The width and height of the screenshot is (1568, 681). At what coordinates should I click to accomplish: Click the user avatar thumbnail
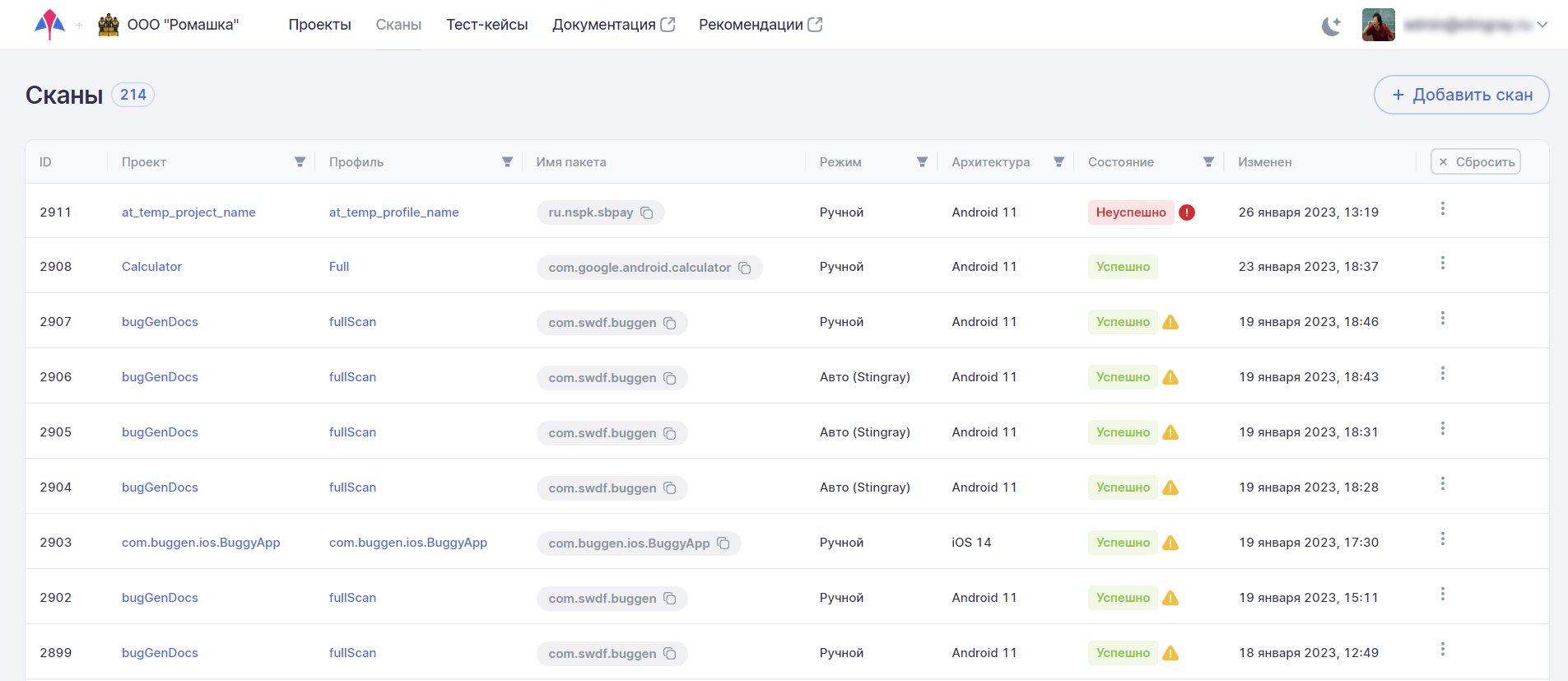(1378, 25)
